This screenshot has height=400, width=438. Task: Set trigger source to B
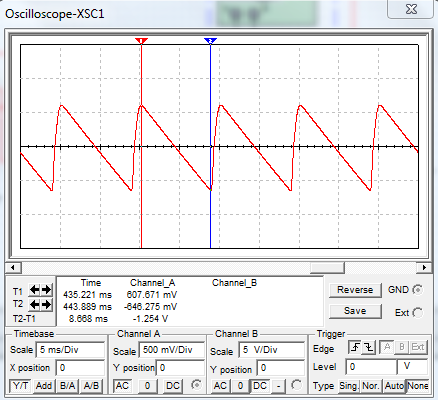pyautogui.click(x=402, y=348)
